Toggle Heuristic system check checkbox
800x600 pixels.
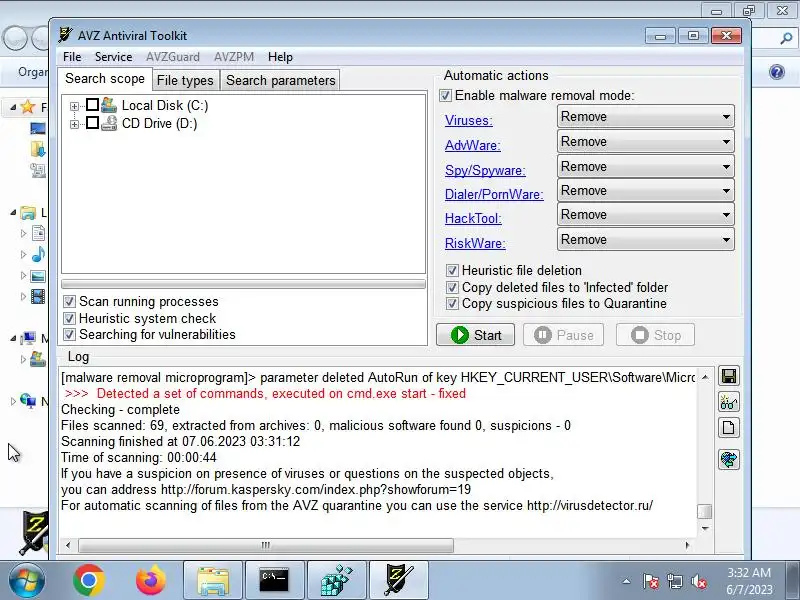[69, 318]
